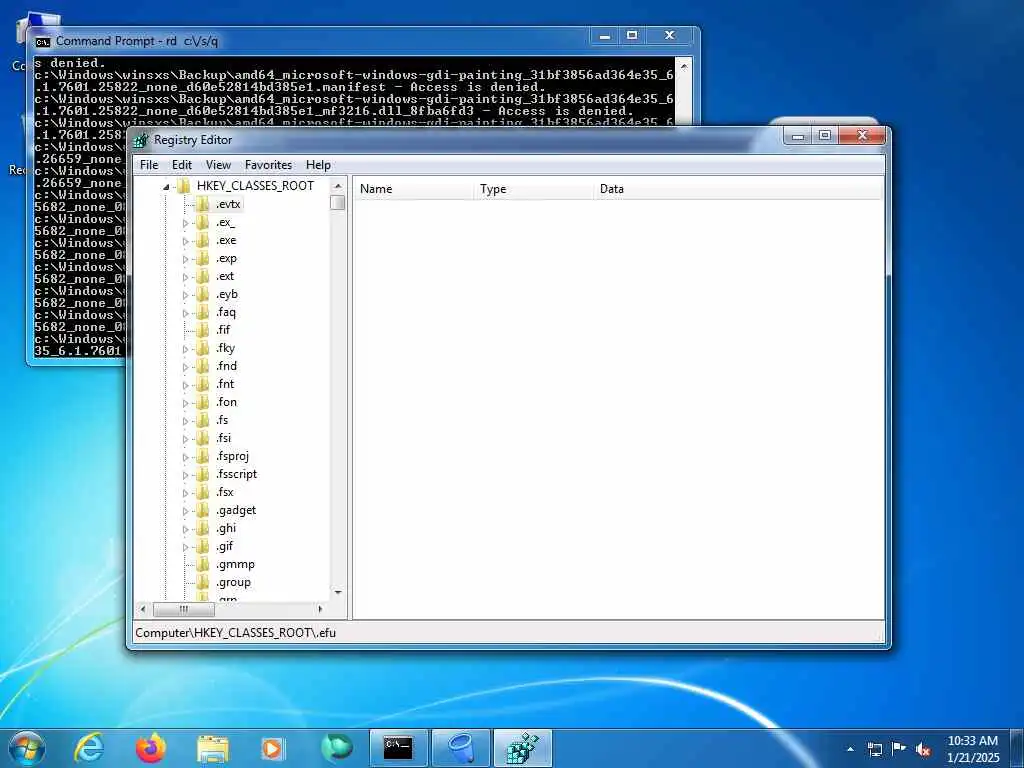Click the Type column header
This screenshot has width=1024, height=768.
point(534,189)
